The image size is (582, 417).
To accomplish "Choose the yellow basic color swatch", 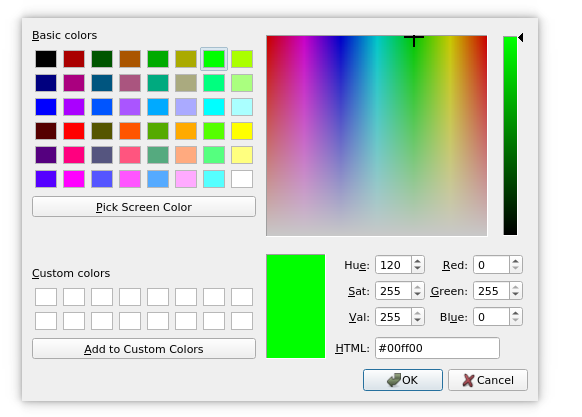I will point(242,131).
